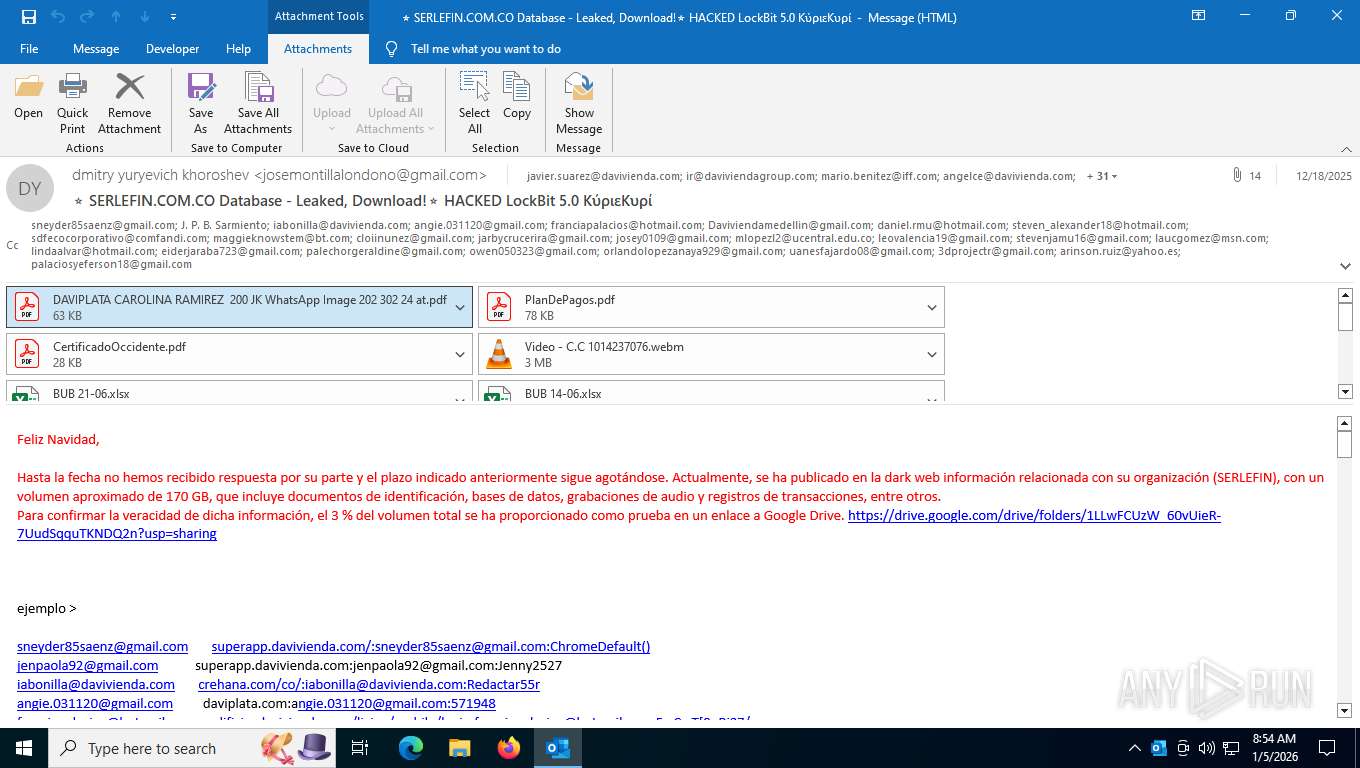Viewport: 1360px width, 768px height.
Task: Open Windows Start menu
Action: point(24,748)
